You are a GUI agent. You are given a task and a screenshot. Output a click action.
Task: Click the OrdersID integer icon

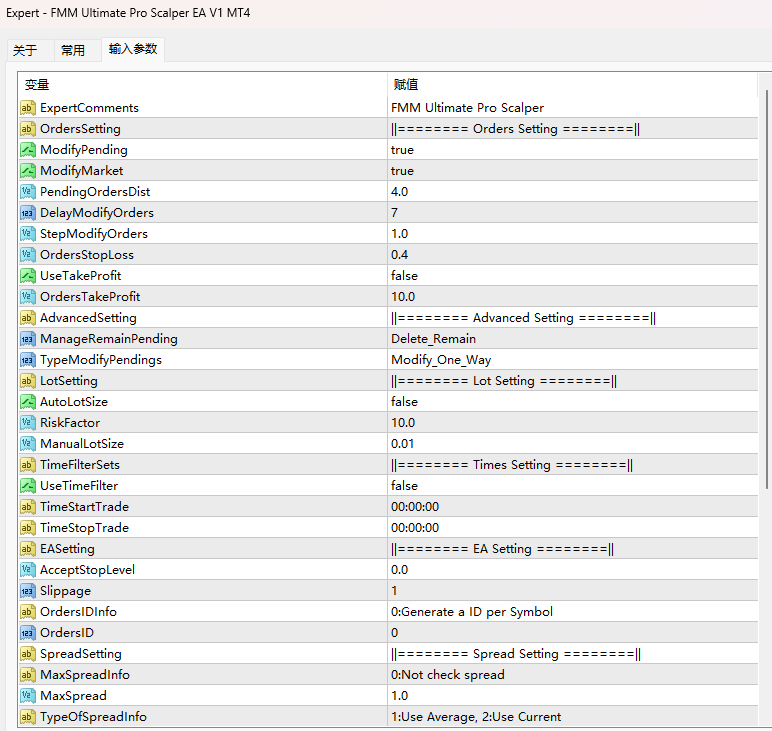point(28,633)
